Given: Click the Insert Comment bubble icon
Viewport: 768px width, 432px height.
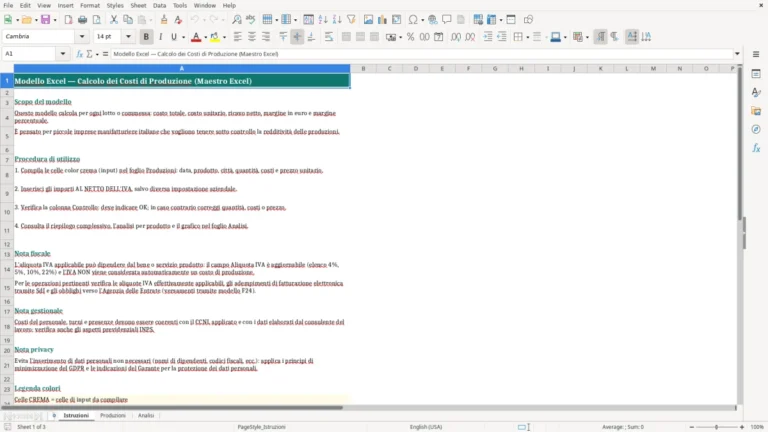Looking at the screenshot, I should click(447, 20).
